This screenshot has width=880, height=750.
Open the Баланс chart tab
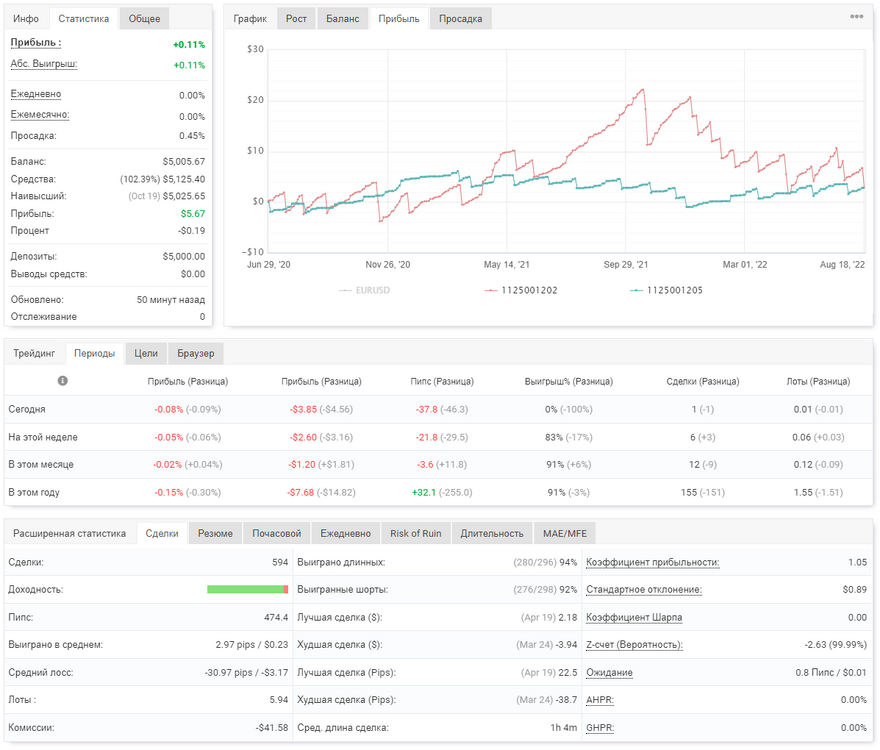[342, 19]
